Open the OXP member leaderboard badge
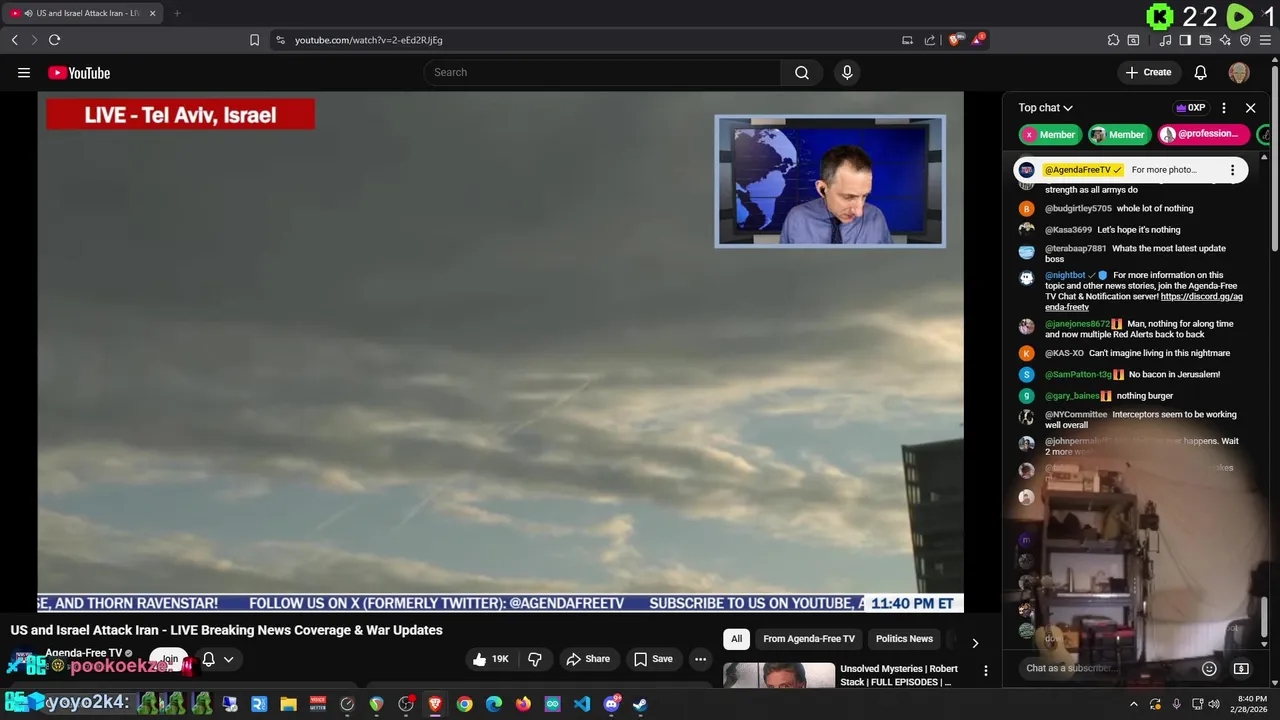 click(x=1190, y=108)
